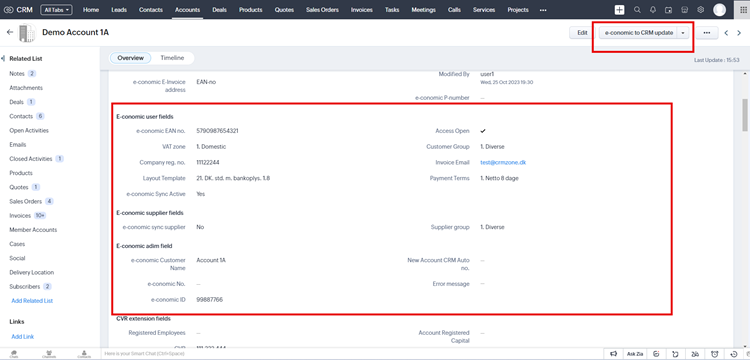Image resolution: width=750 pixels, height=360 pixels.
Task: Jump to Member Accounts related list
Action: 33,230
